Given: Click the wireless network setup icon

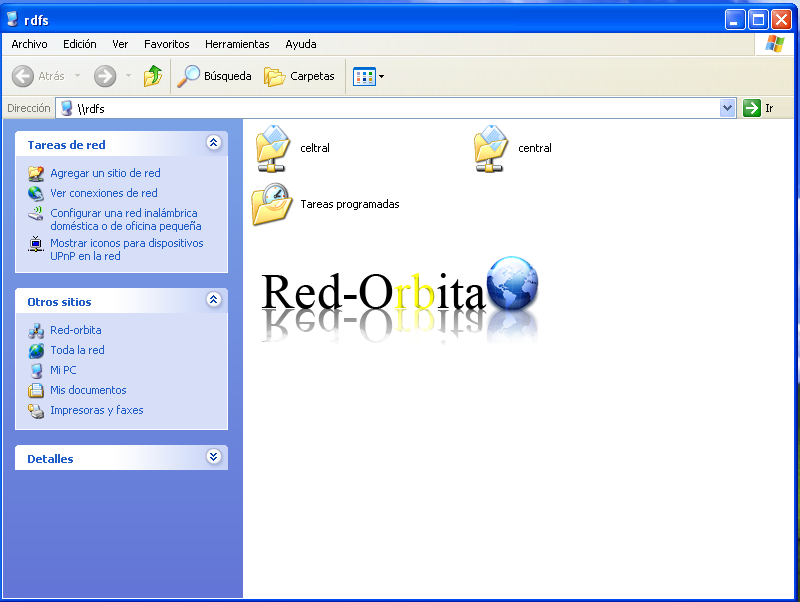Looking at the screenshot, I should 36,213.
